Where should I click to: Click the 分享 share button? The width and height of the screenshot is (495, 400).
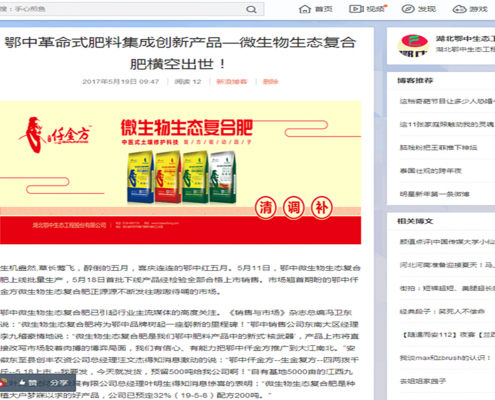59,383
